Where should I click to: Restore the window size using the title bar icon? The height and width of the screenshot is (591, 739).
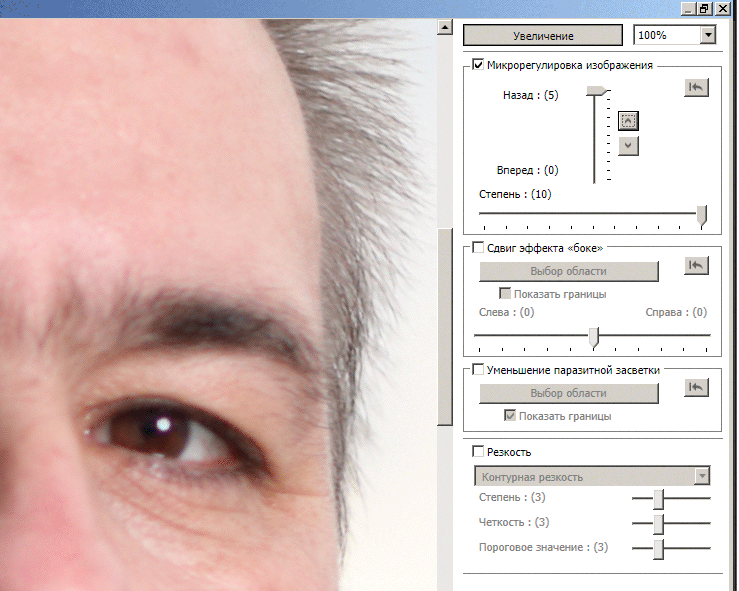point(704,8)
